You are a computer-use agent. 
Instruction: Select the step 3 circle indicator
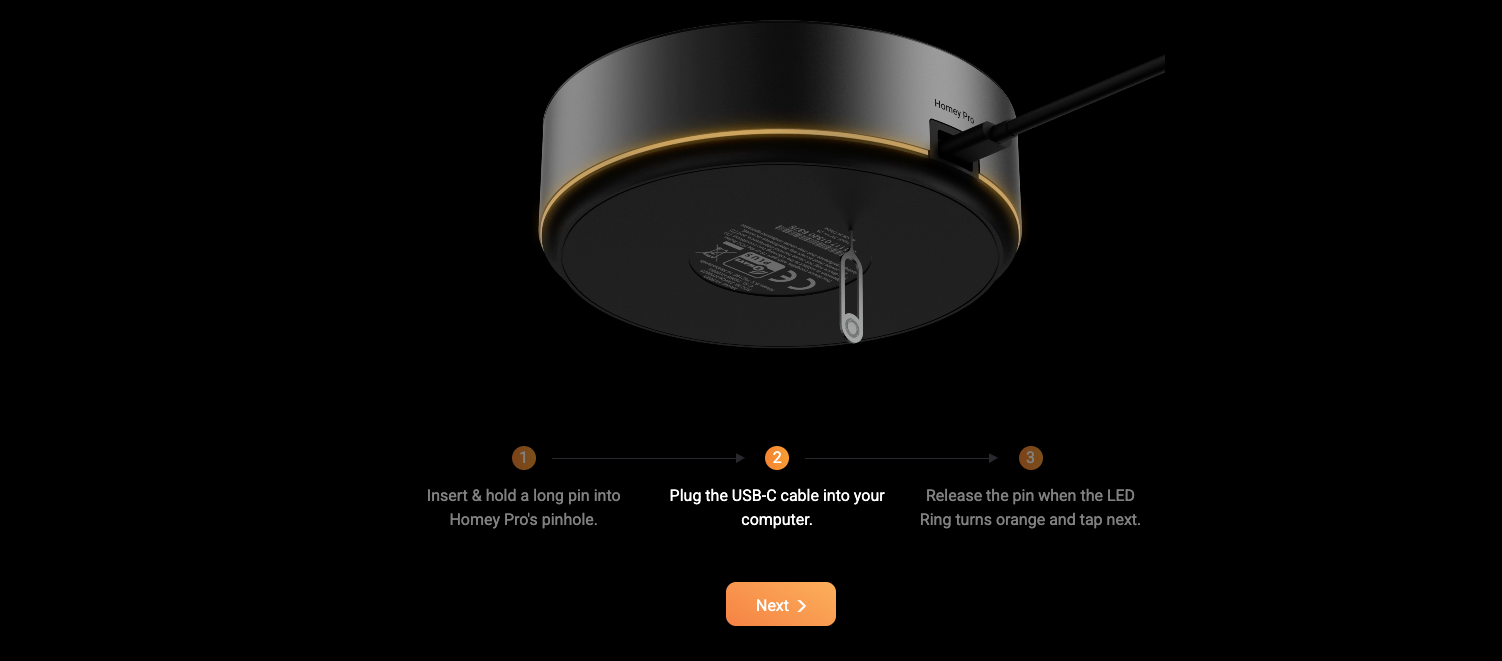pyautogui.click(x=1030, y=458)
